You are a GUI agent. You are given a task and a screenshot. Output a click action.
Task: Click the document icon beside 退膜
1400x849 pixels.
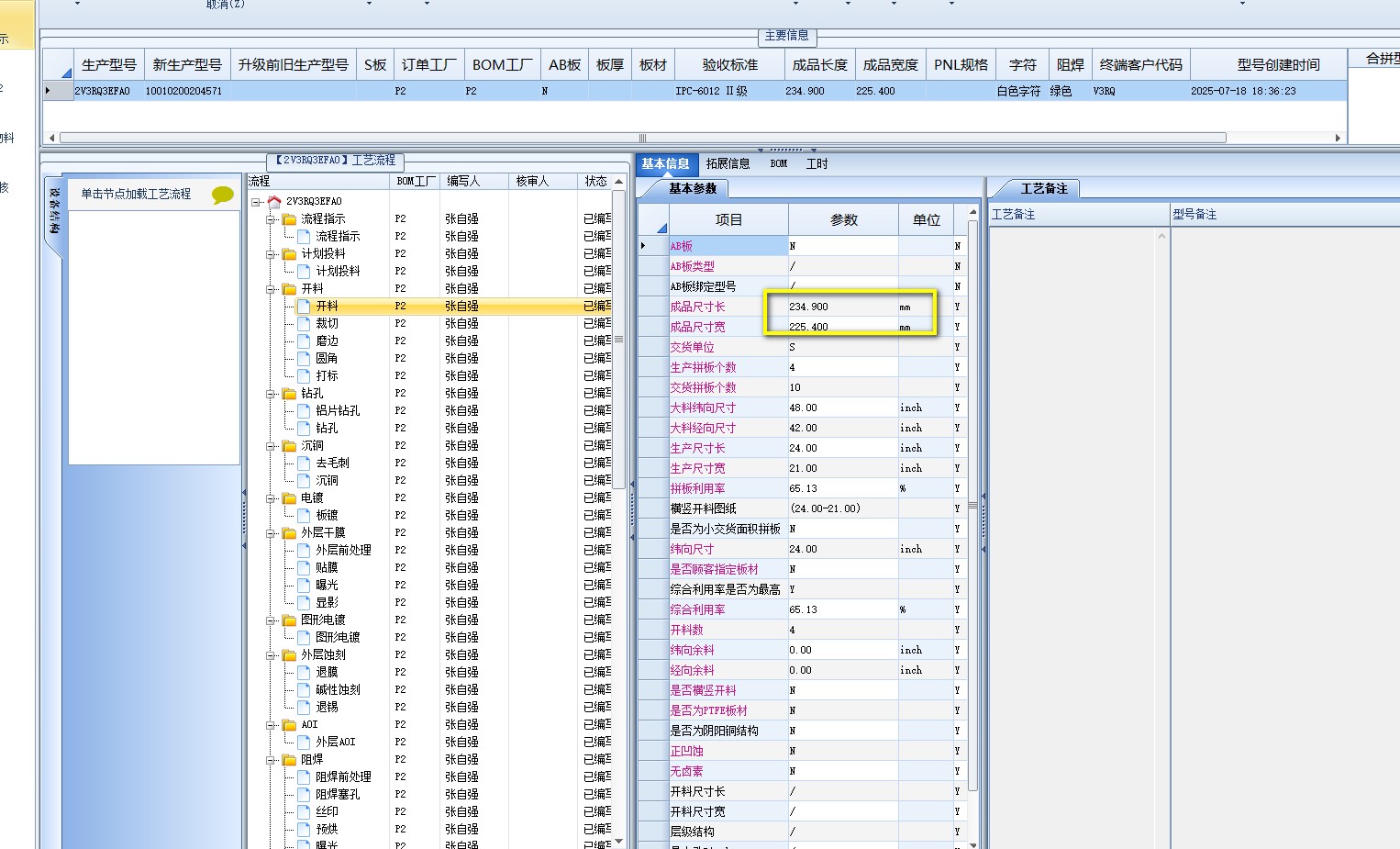click(x=304, y=672)
